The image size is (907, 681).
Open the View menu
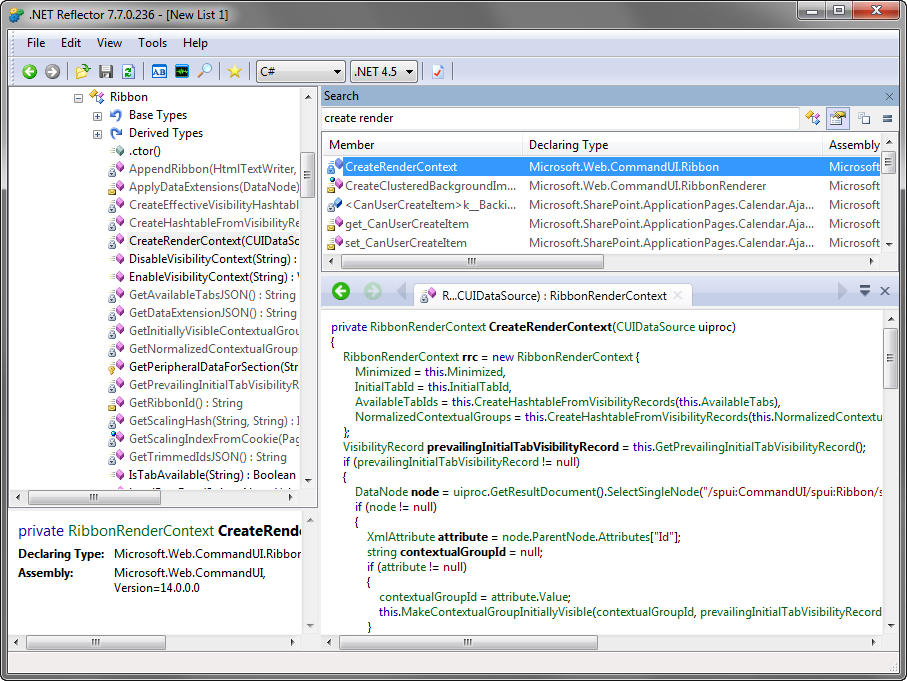click(x=109, y=43)
